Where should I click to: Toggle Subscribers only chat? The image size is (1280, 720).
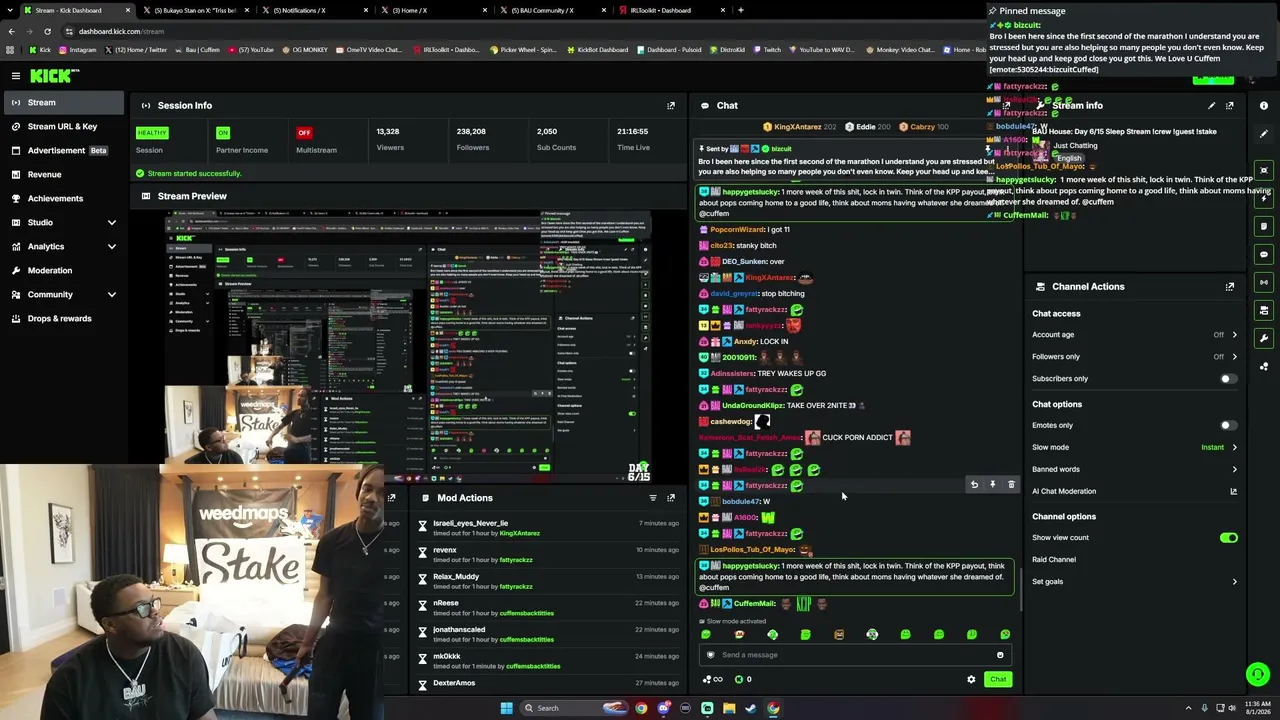1228,379
